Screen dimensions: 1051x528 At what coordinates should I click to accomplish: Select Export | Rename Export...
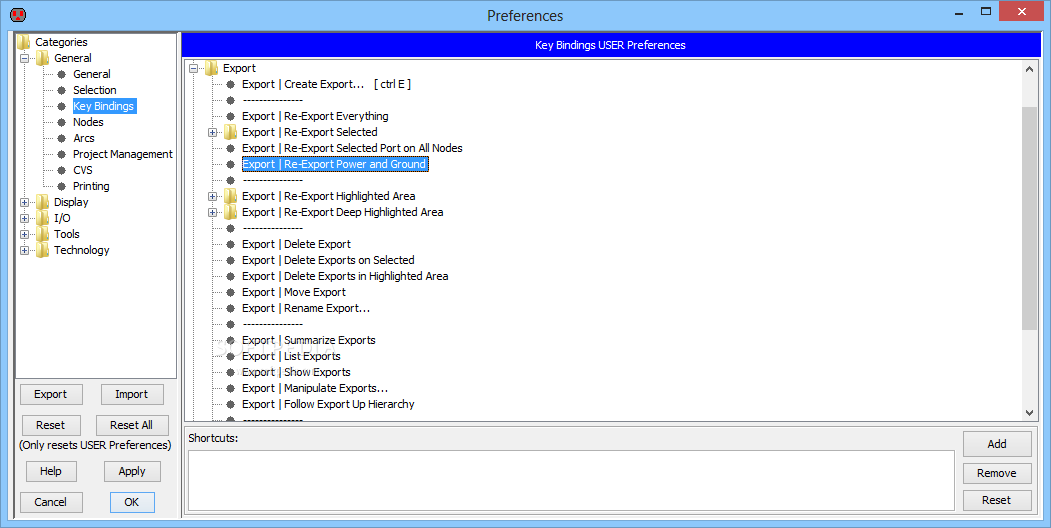pyautogui.click(x=306, y=308)
